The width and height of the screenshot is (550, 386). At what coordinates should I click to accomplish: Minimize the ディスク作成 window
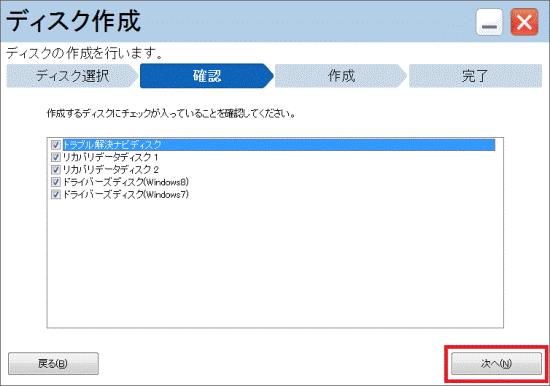pyautogui.click(x=489, y=22)
